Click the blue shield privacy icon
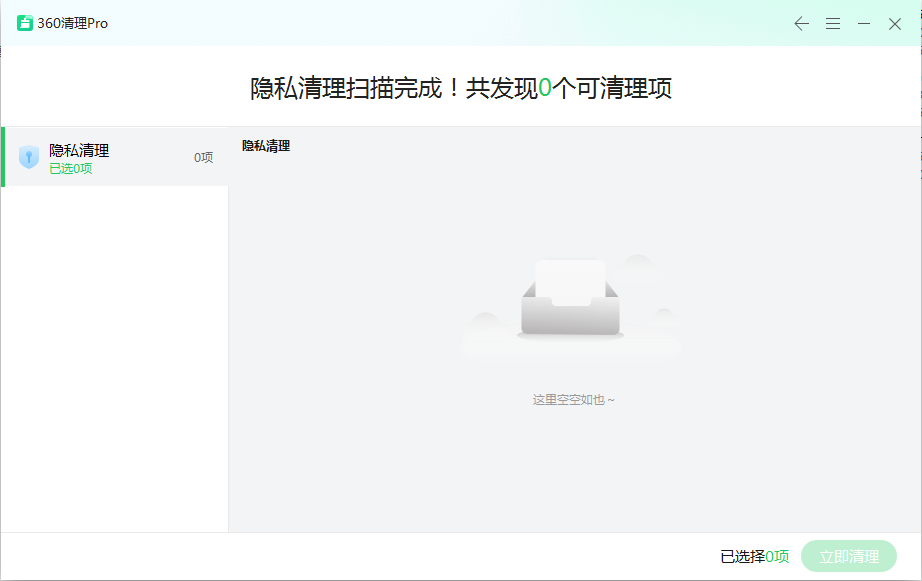The width and height of the screenshot is (922, 581). pyautogui.click(x=29, y=157)
